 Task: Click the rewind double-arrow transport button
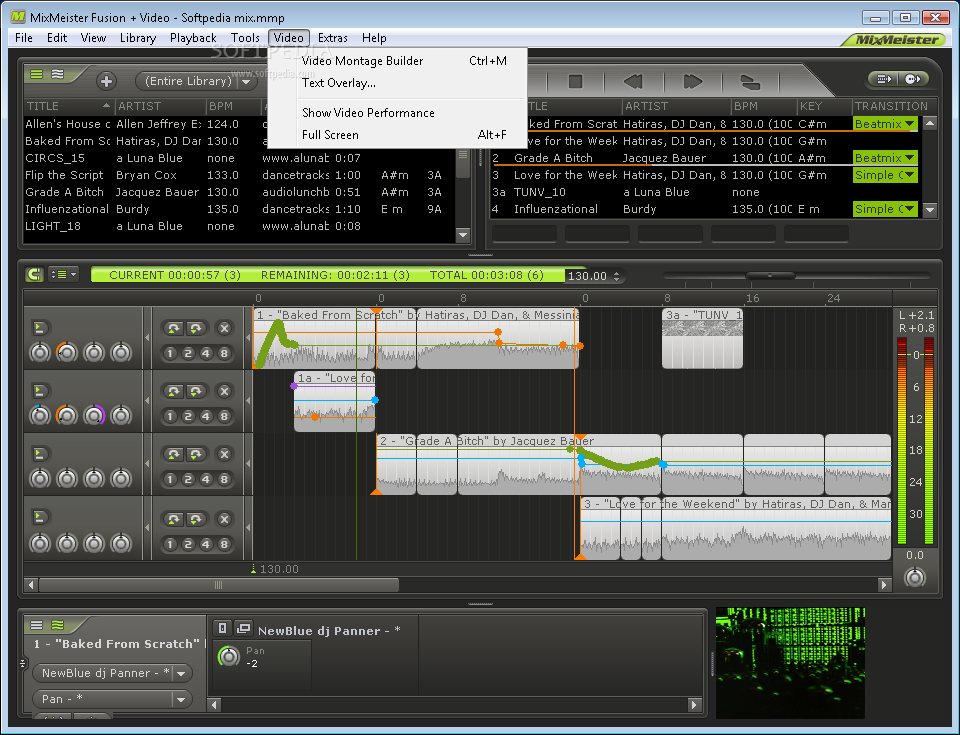633,81
